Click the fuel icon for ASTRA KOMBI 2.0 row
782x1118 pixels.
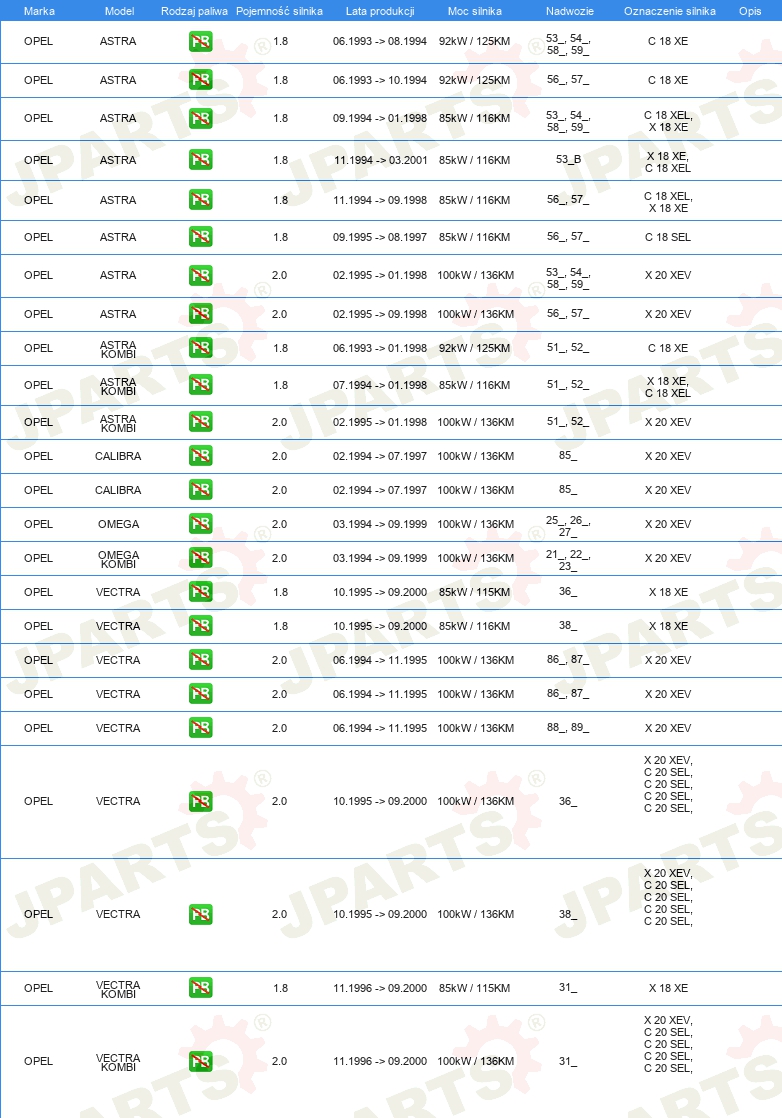tap(200, 422)
